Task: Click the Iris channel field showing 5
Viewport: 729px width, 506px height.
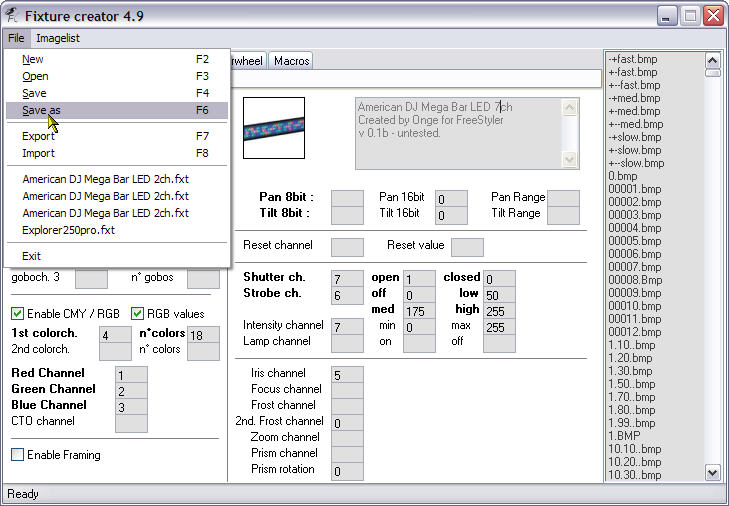Action: coord(347,375)
